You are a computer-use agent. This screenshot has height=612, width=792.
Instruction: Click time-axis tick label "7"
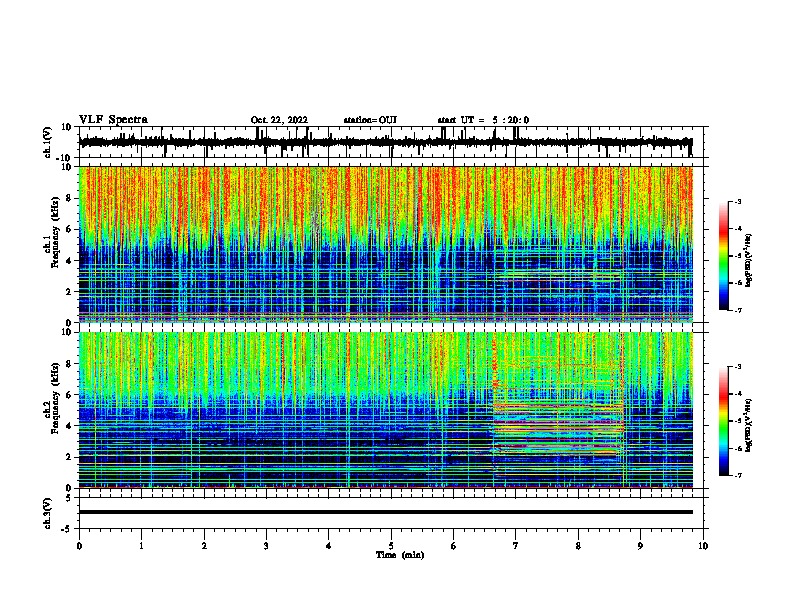tap(516, 546)
